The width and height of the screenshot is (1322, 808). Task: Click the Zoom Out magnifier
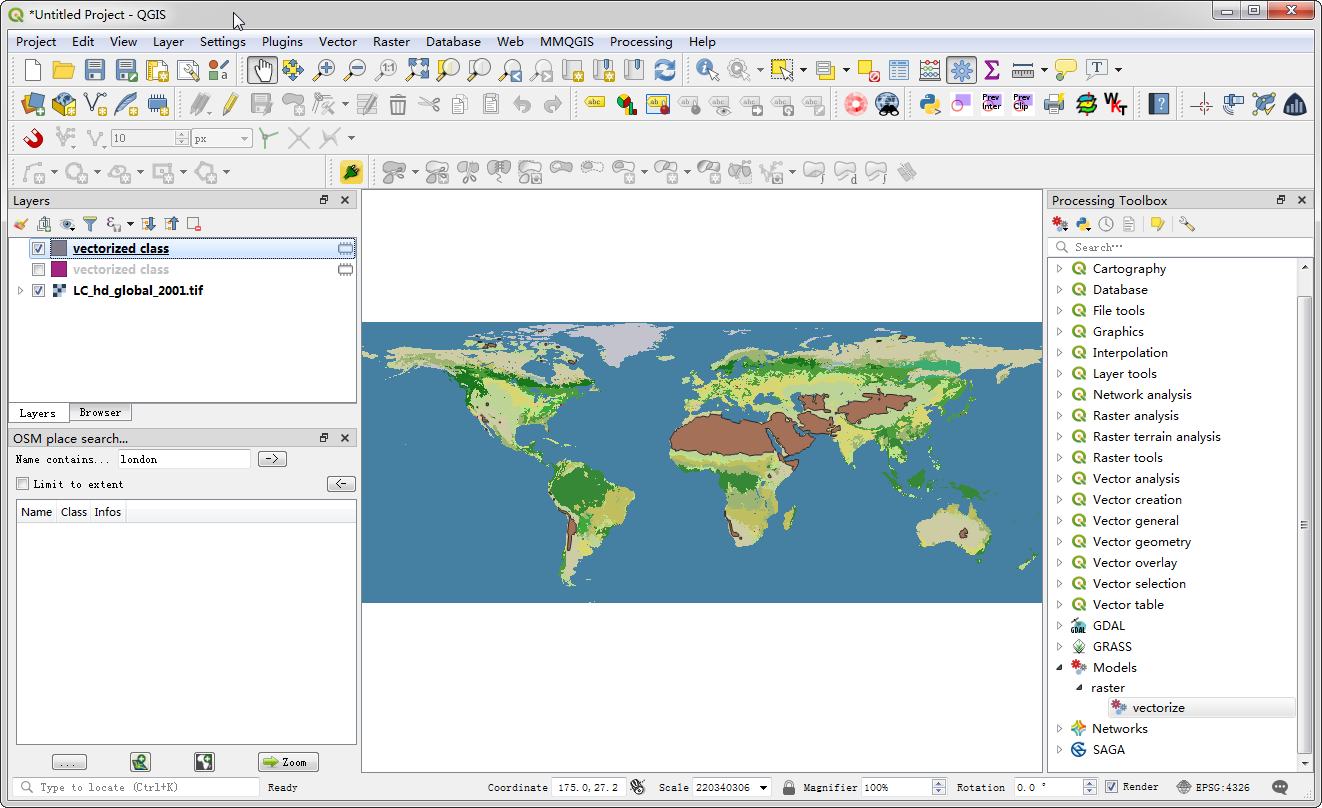355,70
